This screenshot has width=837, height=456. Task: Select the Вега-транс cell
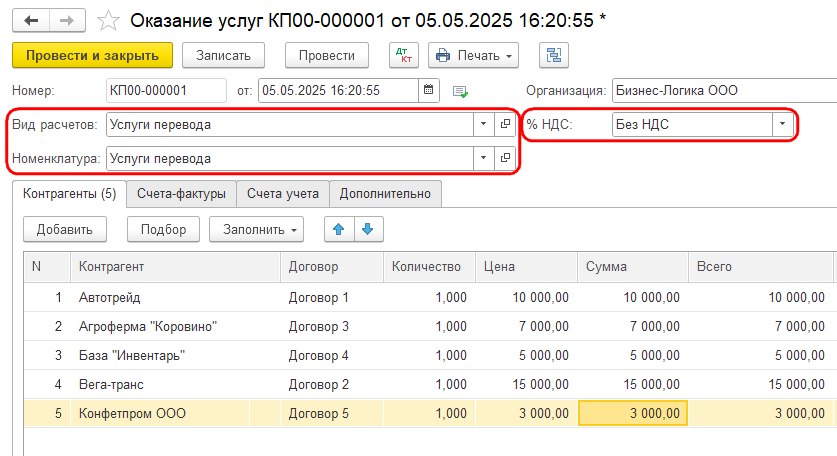pos(175,384)
